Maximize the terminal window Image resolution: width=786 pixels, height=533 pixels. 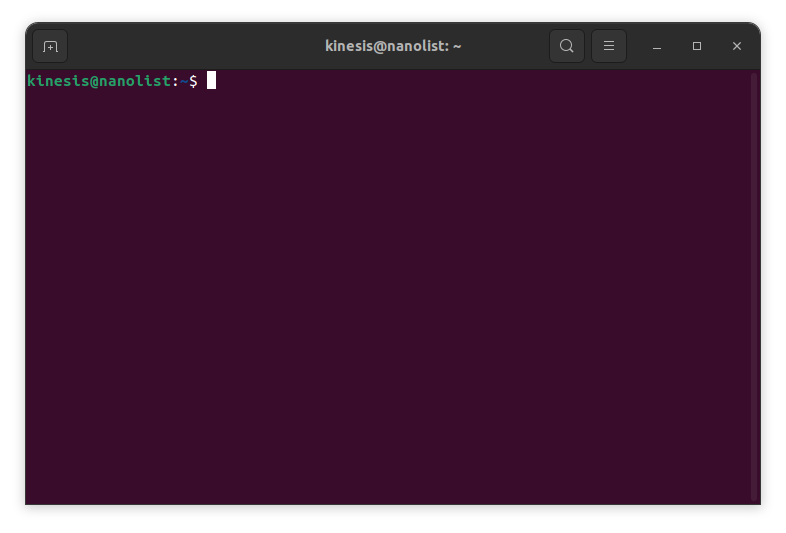point(697,46)
